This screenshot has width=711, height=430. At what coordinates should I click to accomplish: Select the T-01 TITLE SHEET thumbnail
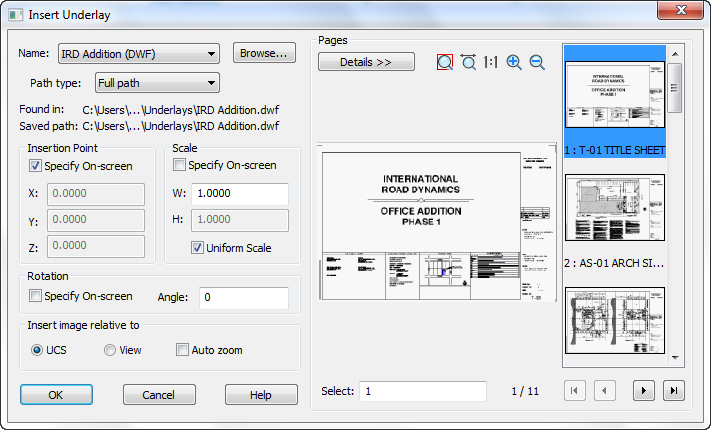[615, 95]
